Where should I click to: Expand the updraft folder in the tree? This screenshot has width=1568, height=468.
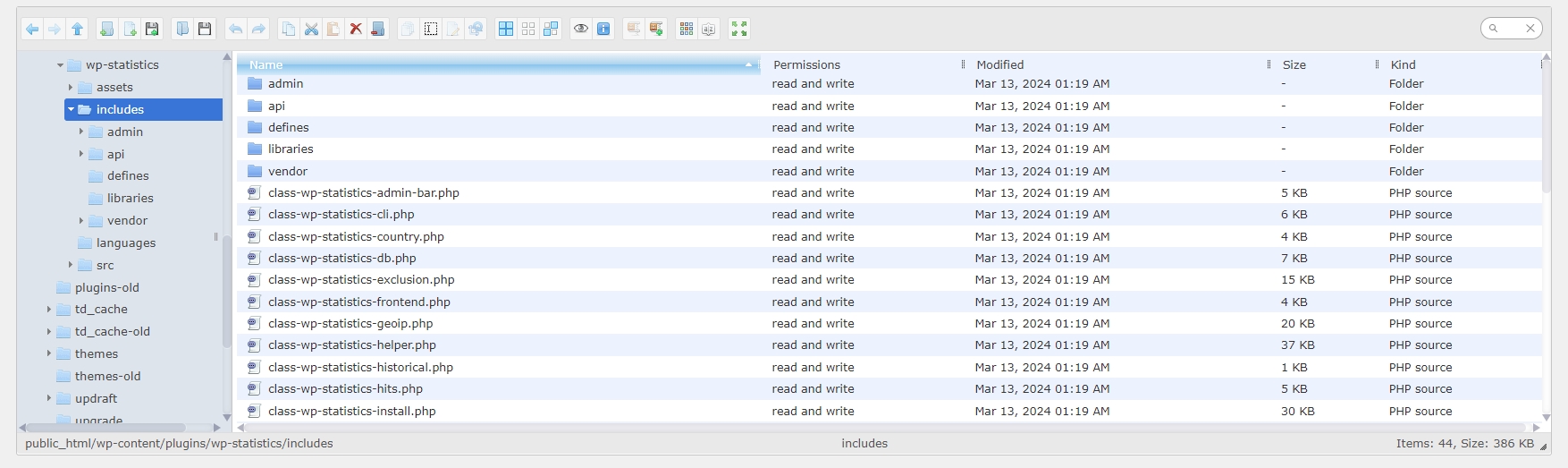pyautogui.click(x=49, y=398)
